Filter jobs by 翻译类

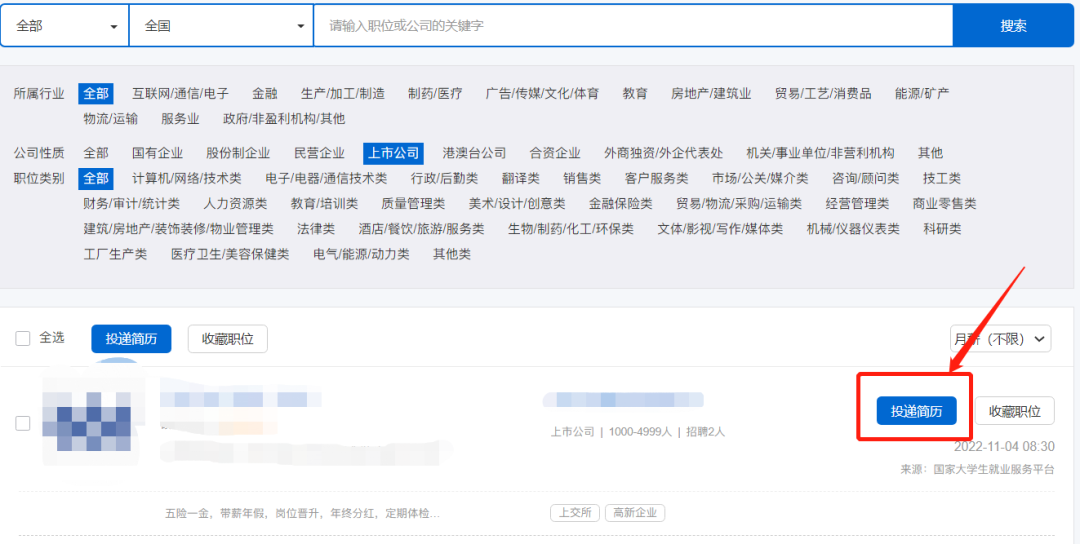pos(520,178)
